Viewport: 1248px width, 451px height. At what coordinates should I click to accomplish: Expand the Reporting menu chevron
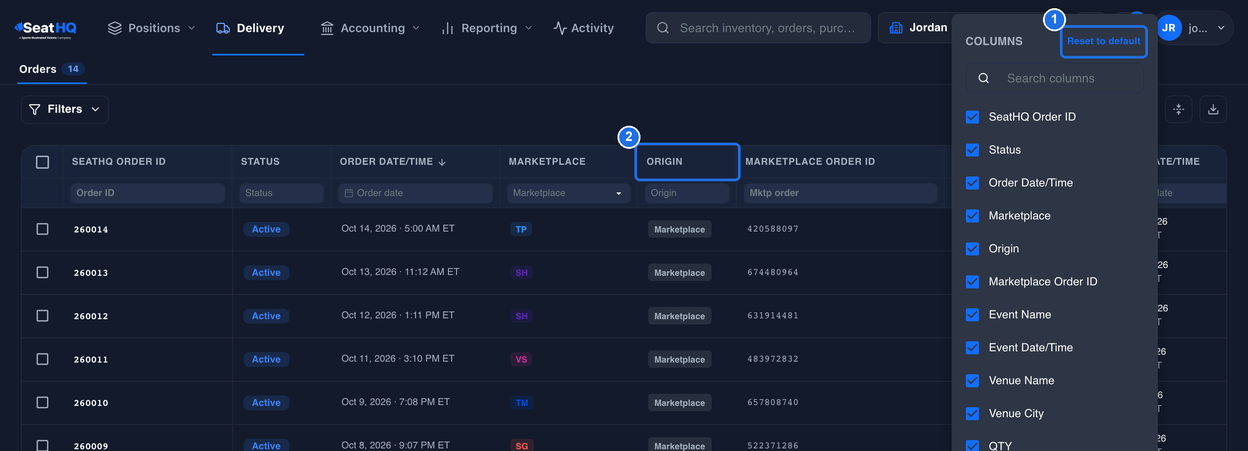(x=528, y=28)
